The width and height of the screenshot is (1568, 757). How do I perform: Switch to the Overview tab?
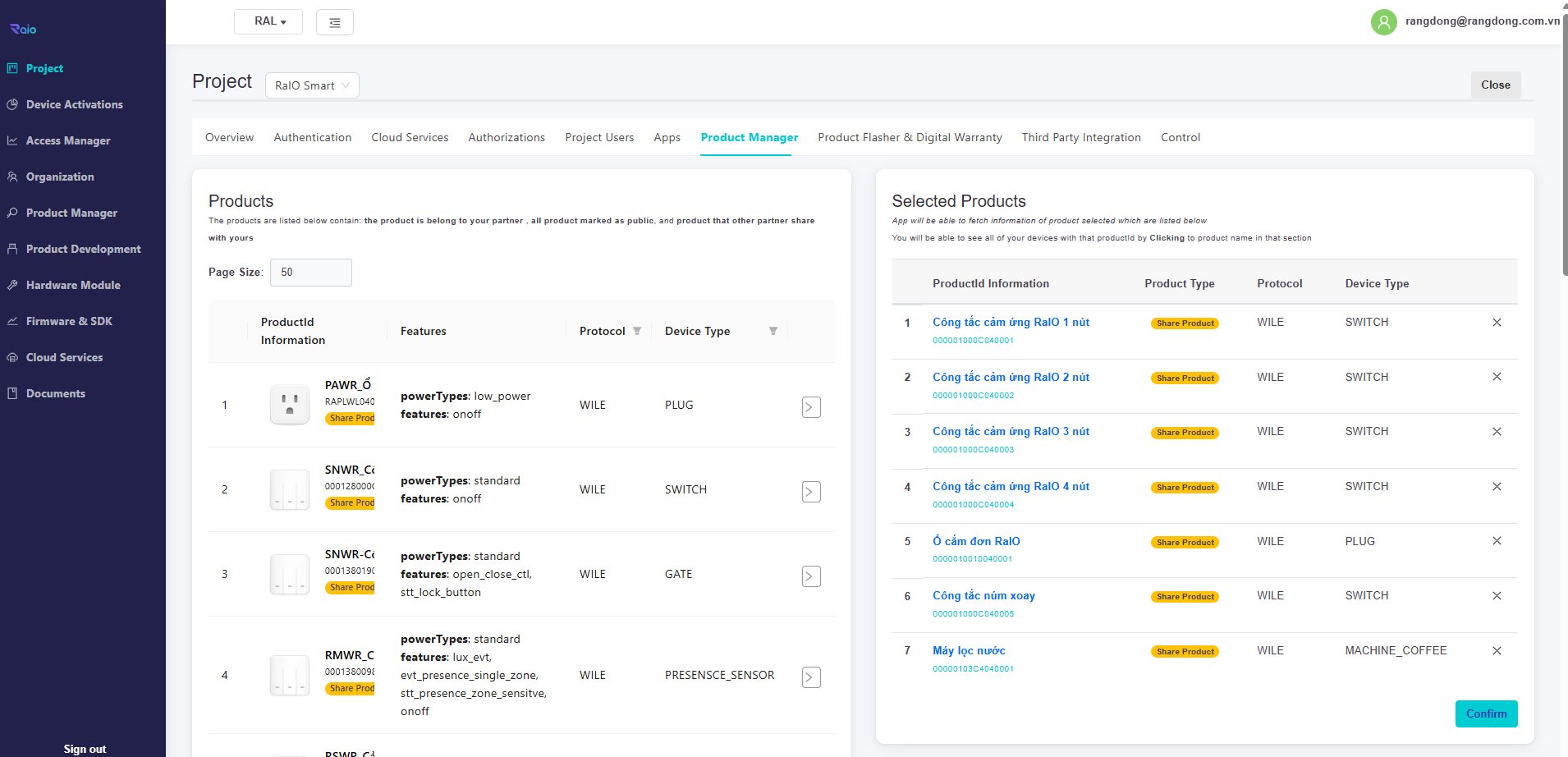pyautogui.click(x=229, y=137)
